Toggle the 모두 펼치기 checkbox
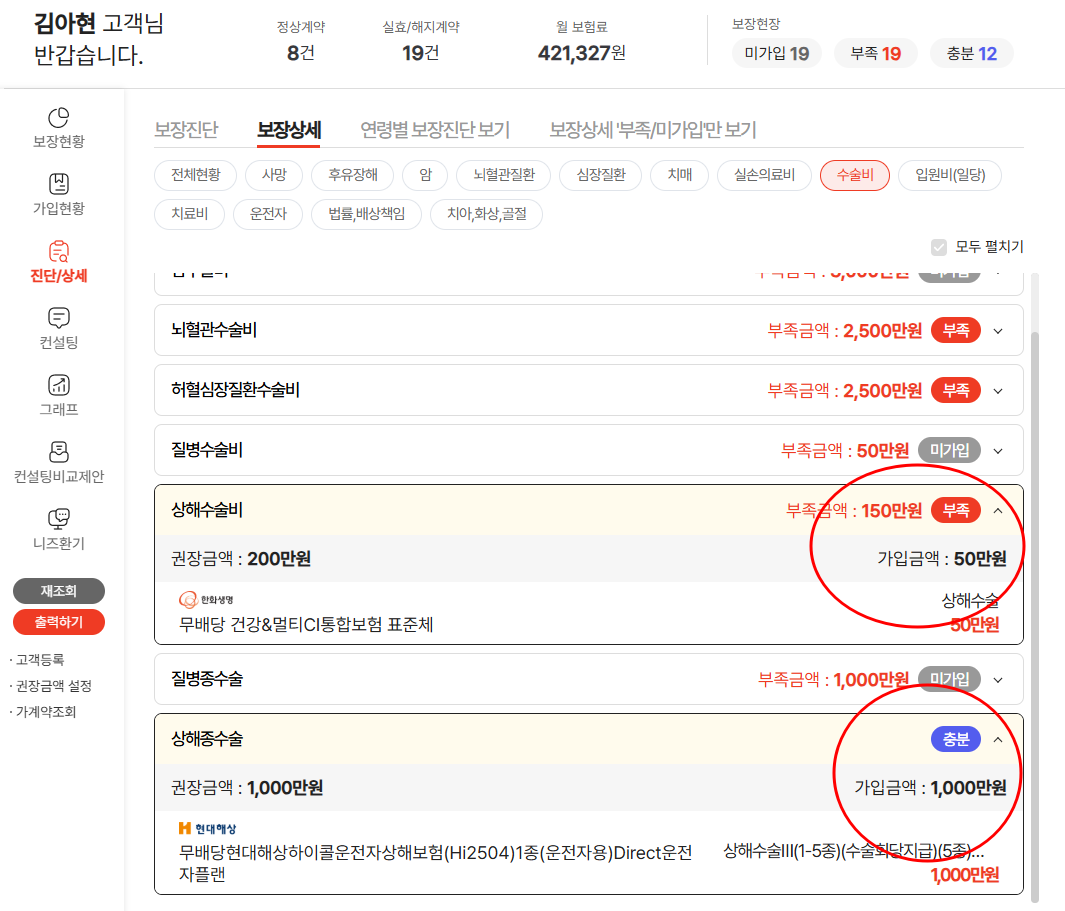Viewport: 1065px width, 911px height. [938, 247]
